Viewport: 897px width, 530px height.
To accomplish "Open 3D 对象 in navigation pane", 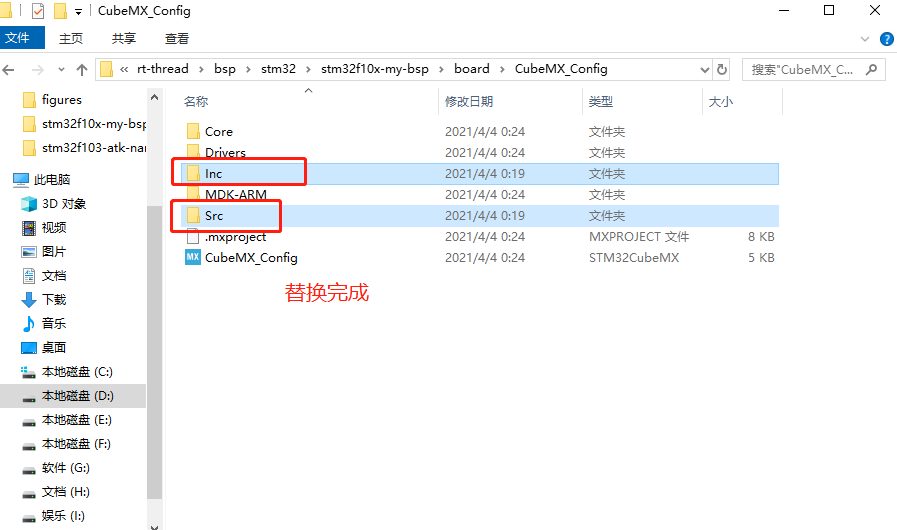I will [x=63, y=204].
